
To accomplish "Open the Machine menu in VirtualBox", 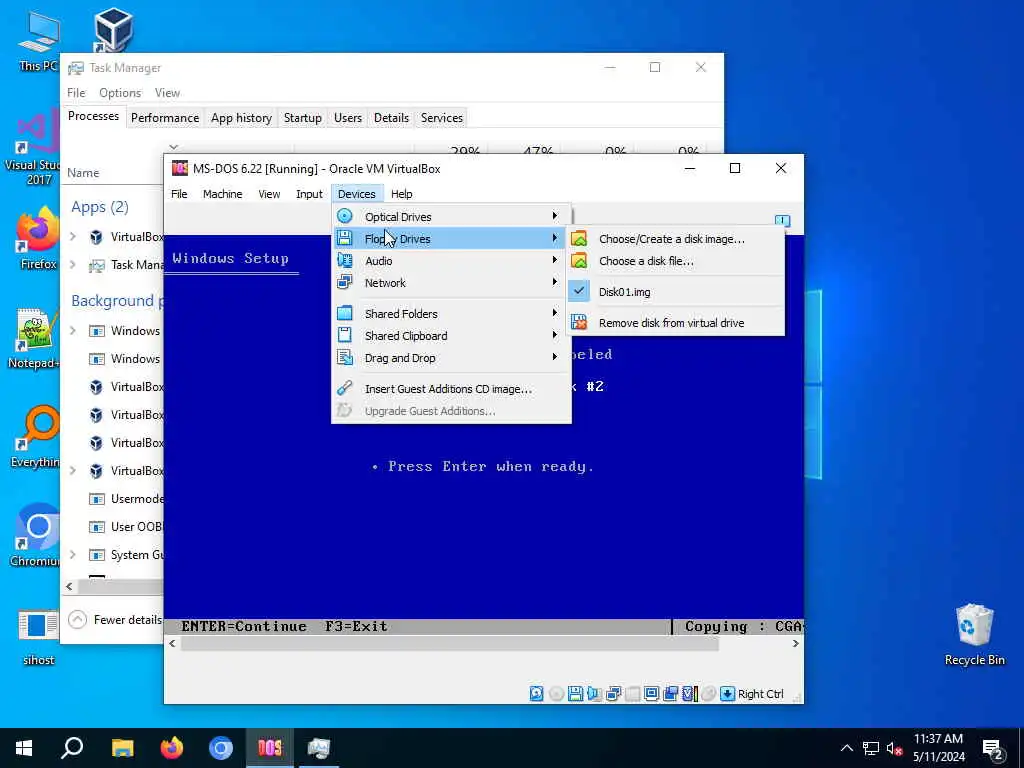I will coord(222,194).
